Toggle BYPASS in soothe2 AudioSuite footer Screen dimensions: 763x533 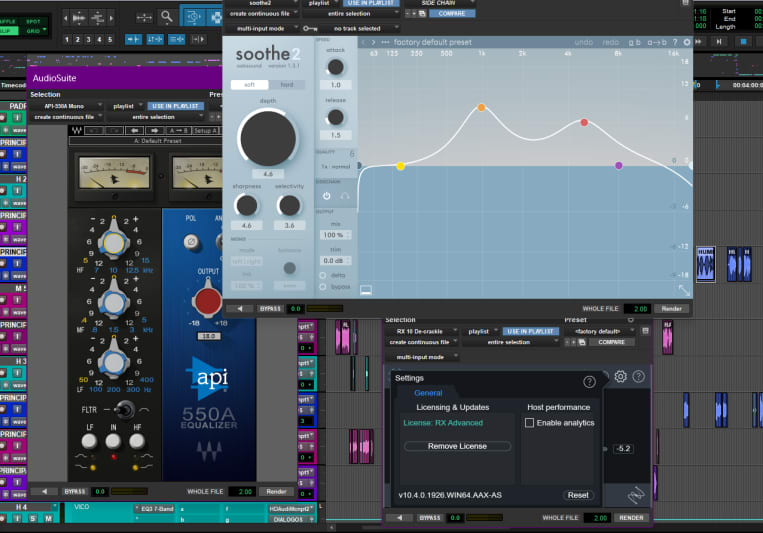(x=270, y=309)
